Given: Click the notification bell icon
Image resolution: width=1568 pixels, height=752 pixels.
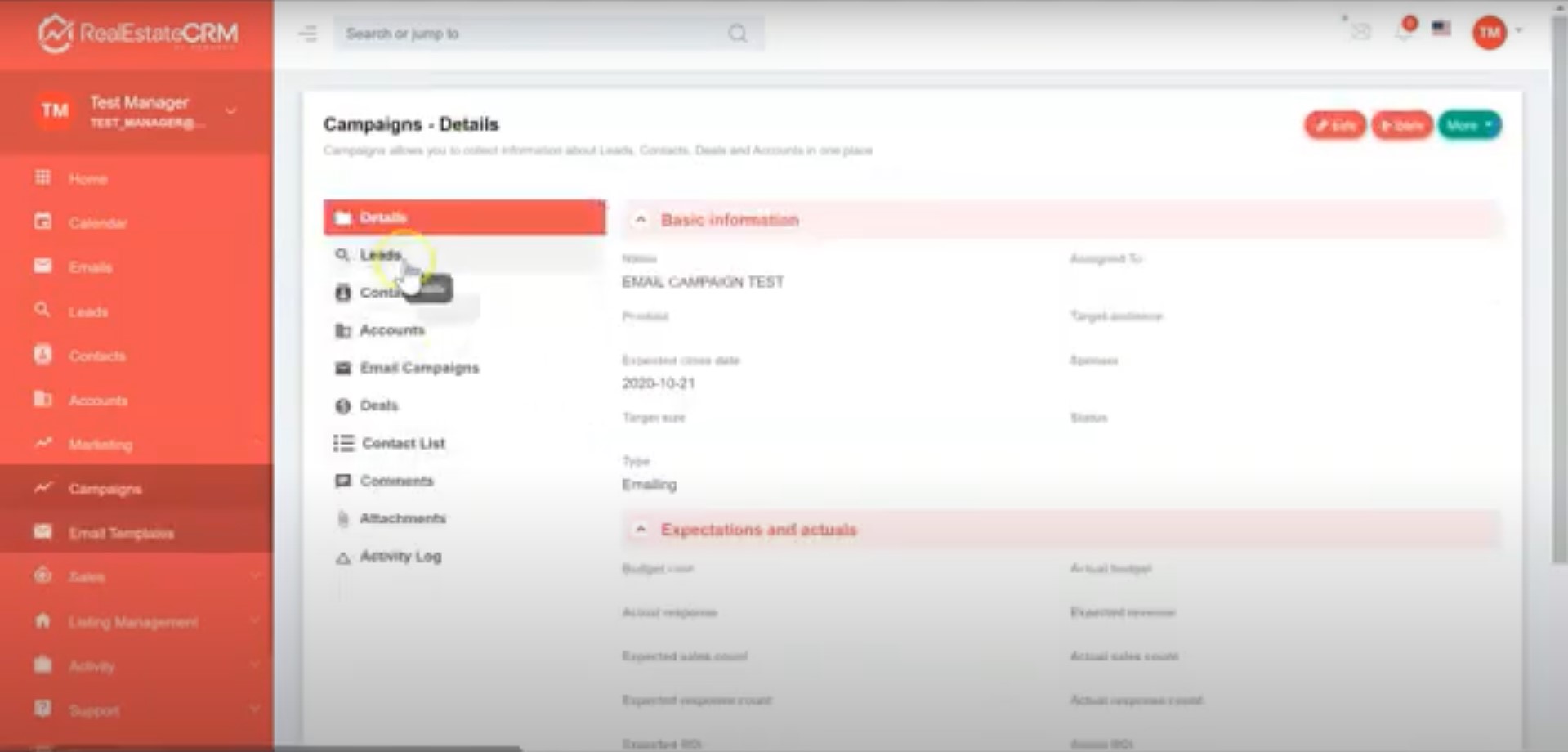Looking at the screenshot, I should tap(1403, 32).
